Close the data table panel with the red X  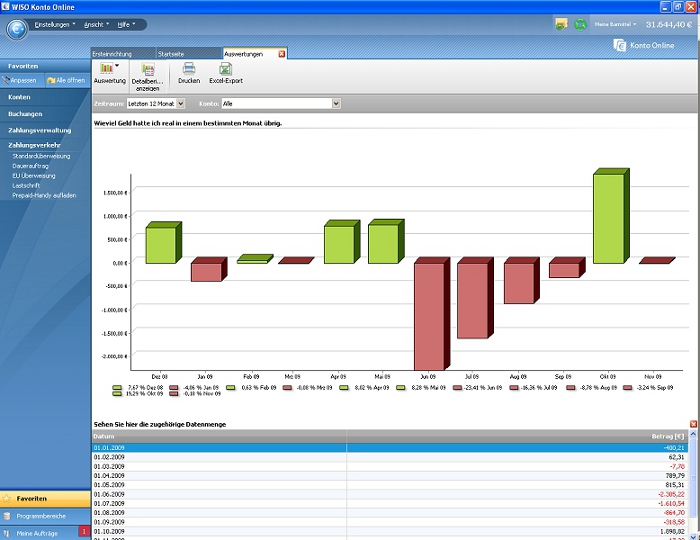click(x=693, y=424)
